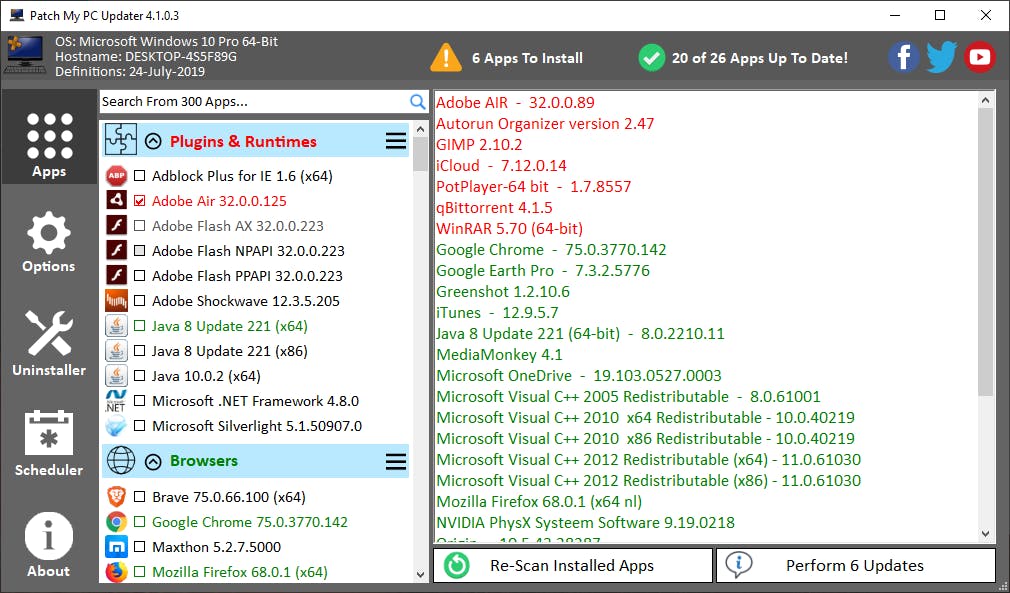Collapse the Browsers category

[153, 461]
